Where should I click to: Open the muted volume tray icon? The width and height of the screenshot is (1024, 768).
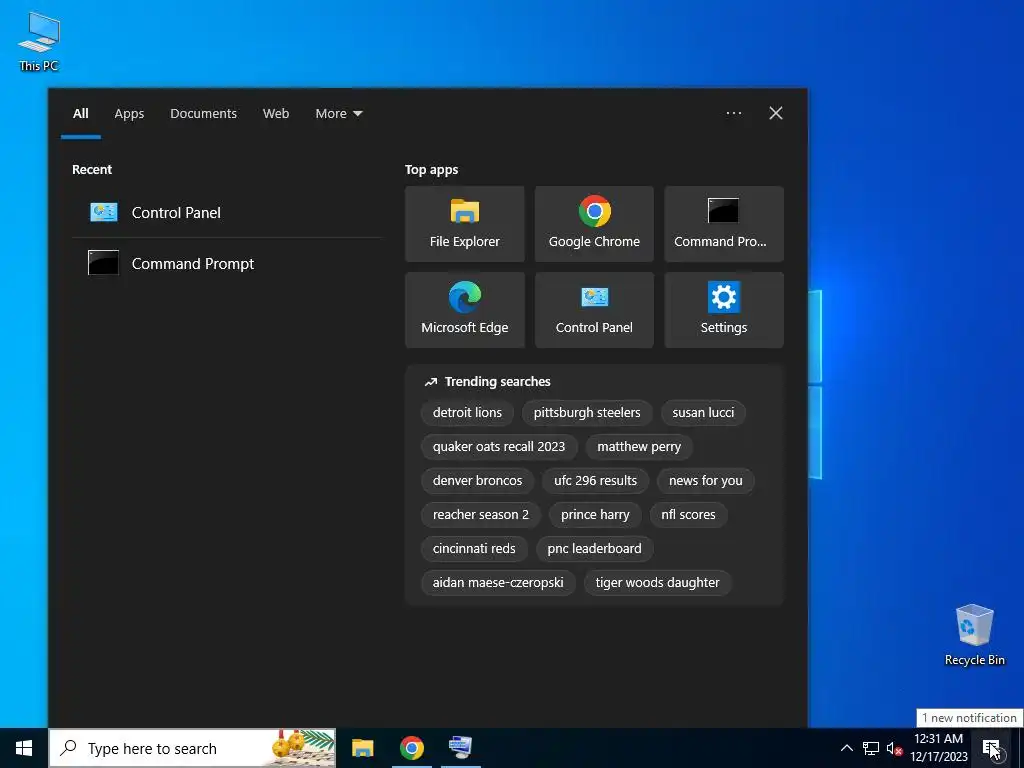pos(894,748)
